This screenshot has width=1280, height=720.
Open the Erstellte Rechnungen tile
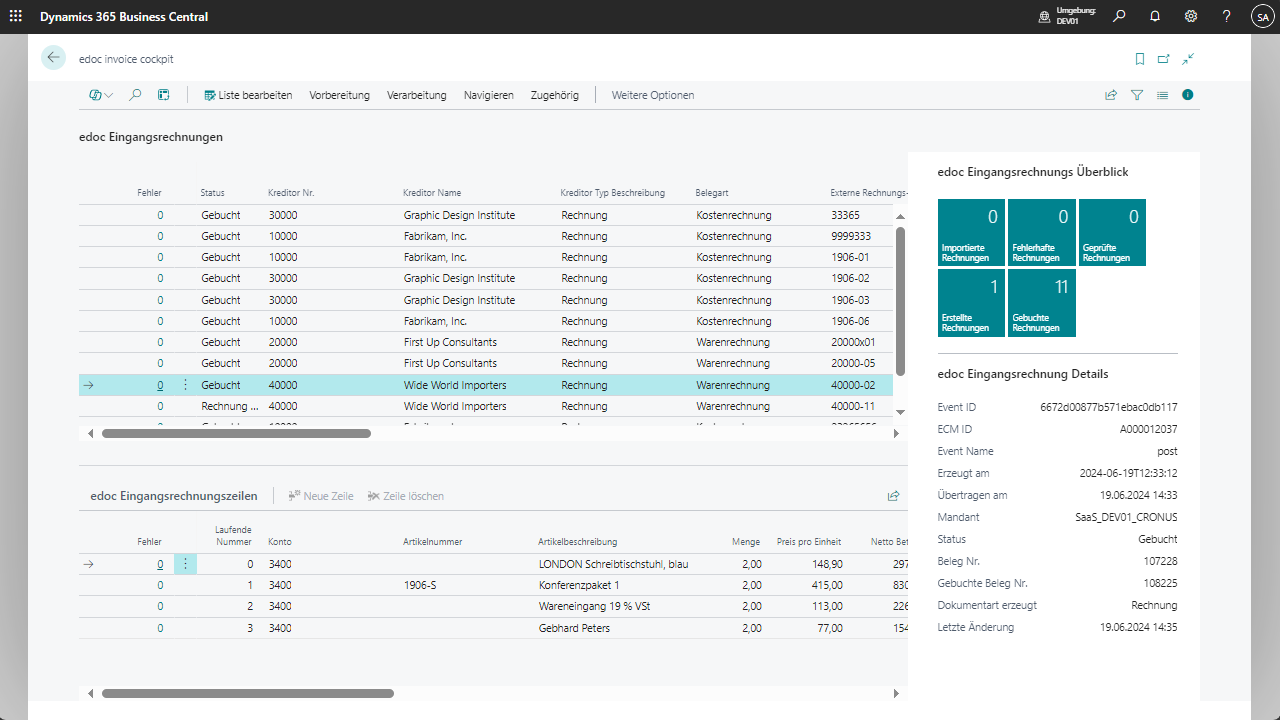click(x=971, y=303)
